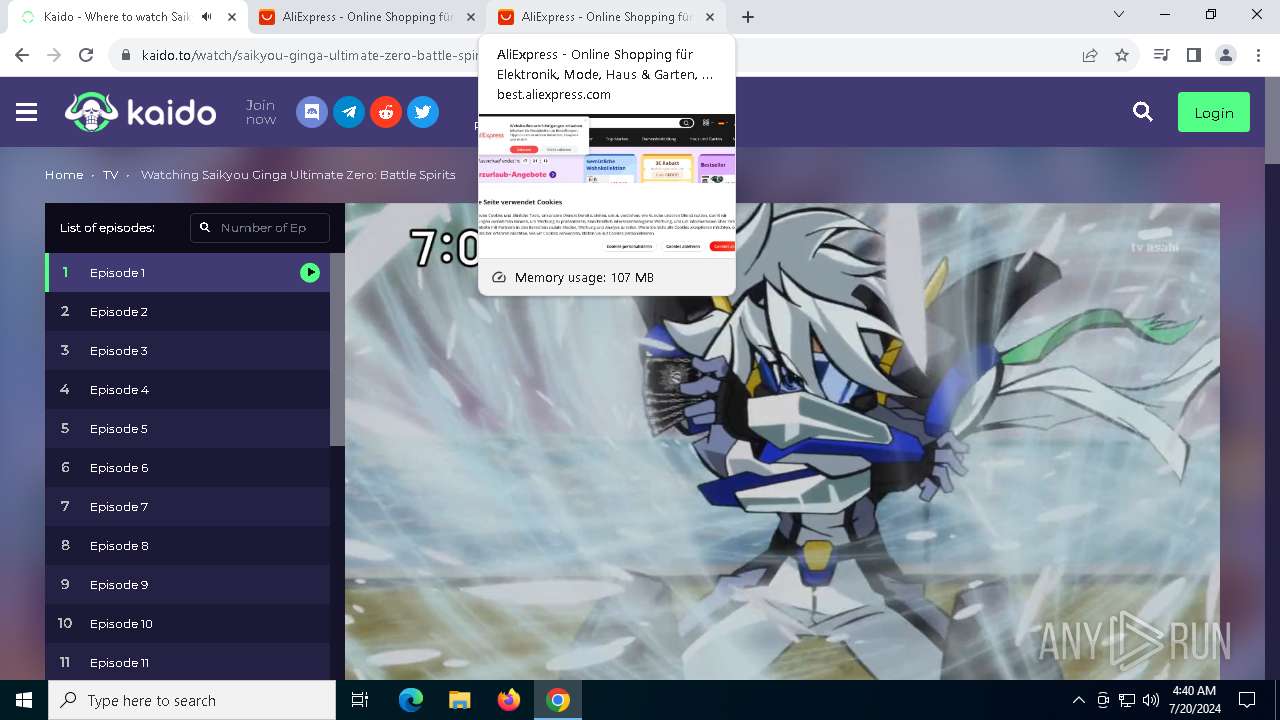Open Task View on the taskbar
Viewport: 1280px width, 720px height.
(x=360, y=700)
